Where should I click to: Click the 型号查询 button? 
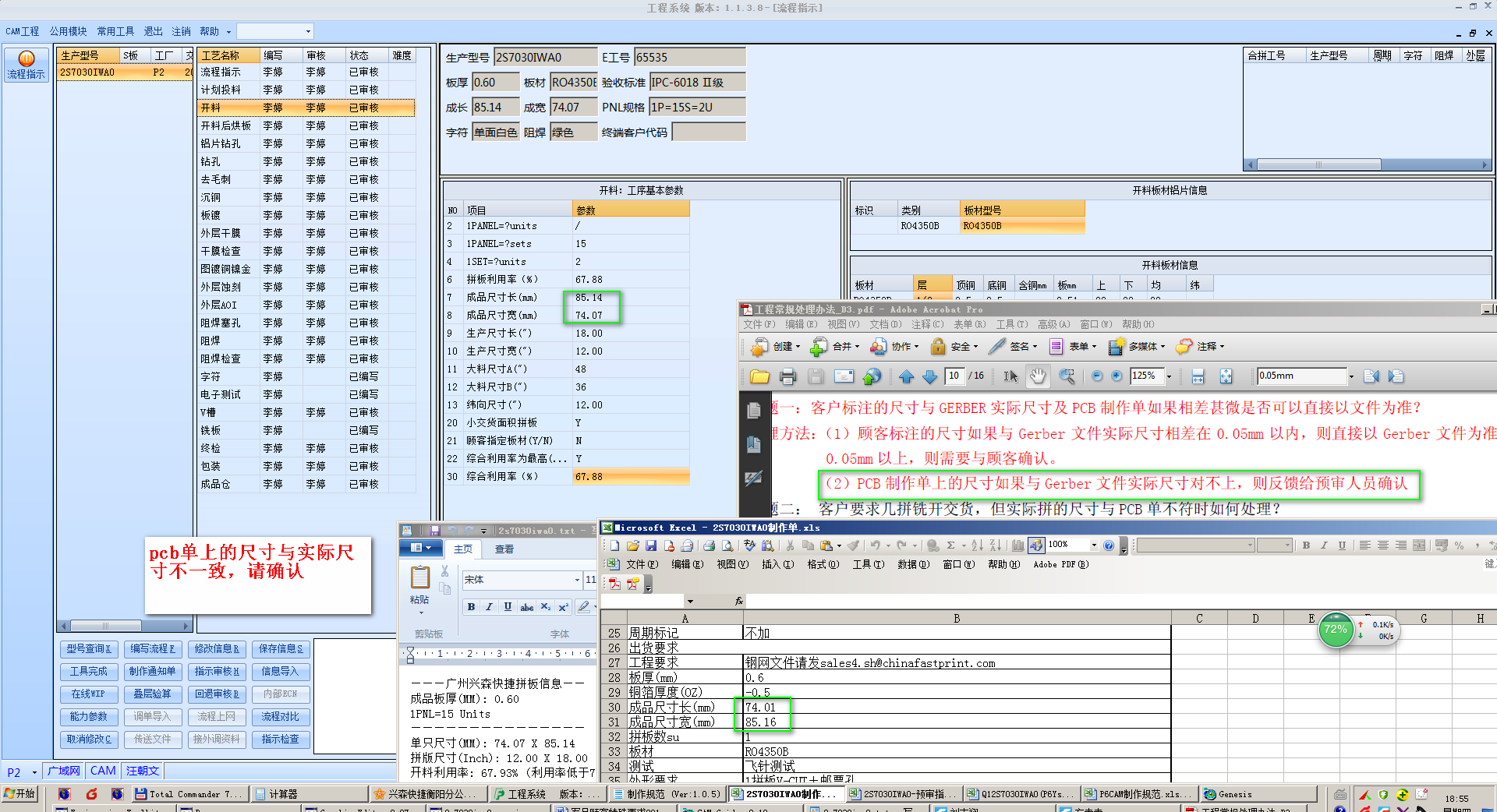pos(89,649)
